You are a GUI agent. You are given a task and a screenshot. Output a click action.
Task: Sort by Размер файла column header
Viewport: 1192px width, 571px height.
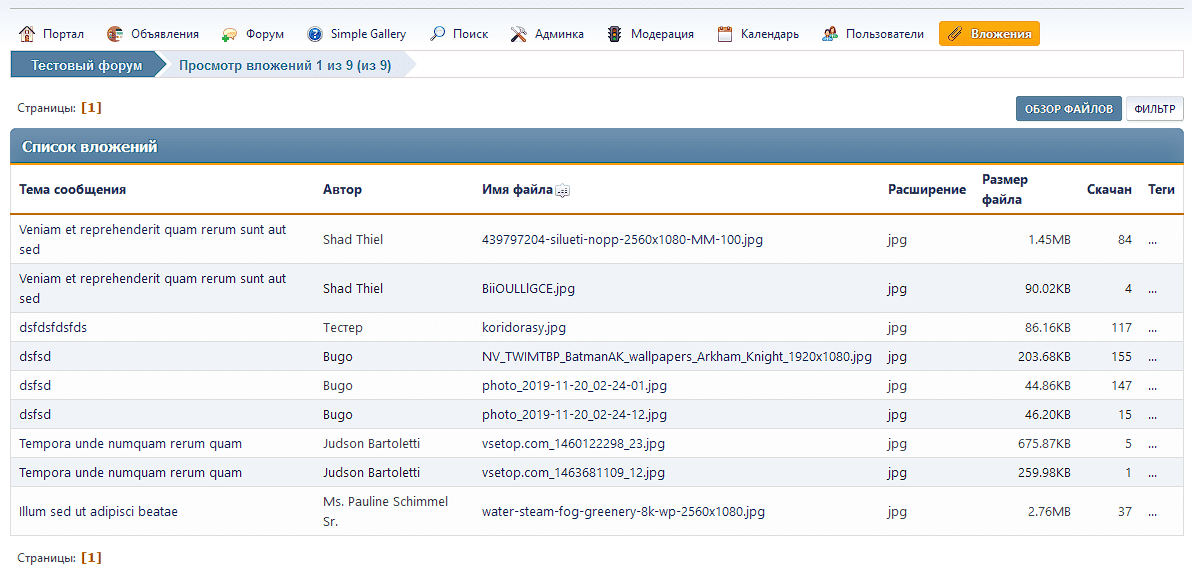1005,189
